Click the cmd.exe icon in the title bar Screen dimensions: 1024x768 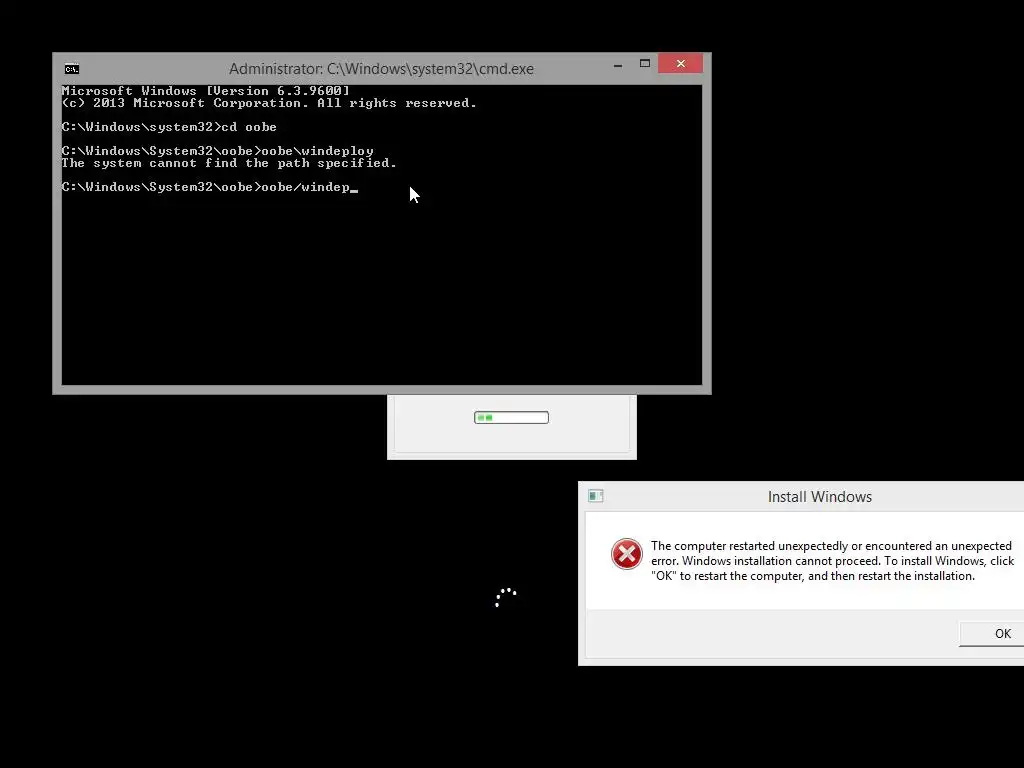[72, 69]
